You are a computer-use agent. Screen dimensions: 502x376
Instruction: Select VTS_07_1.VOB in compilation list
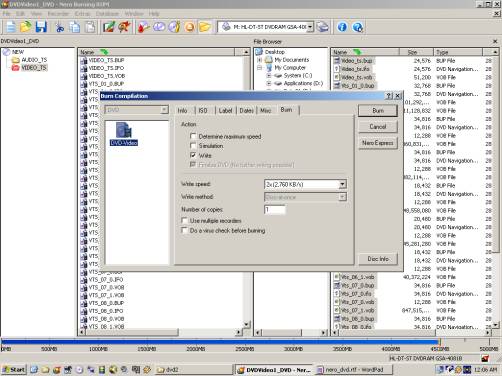(x=106, y=295)
